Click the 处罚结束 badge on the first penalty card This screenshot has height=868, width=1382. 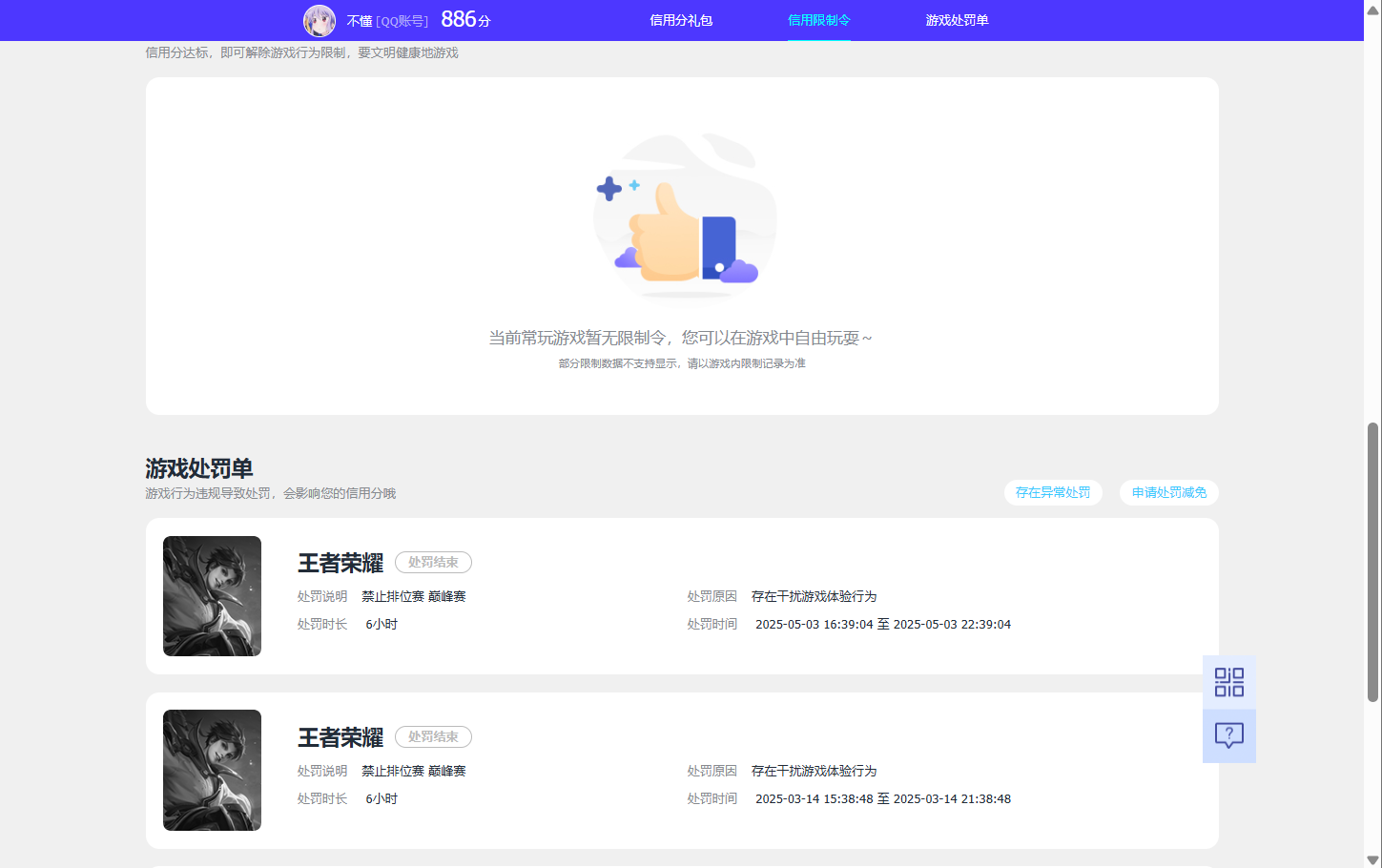[433, 562]
